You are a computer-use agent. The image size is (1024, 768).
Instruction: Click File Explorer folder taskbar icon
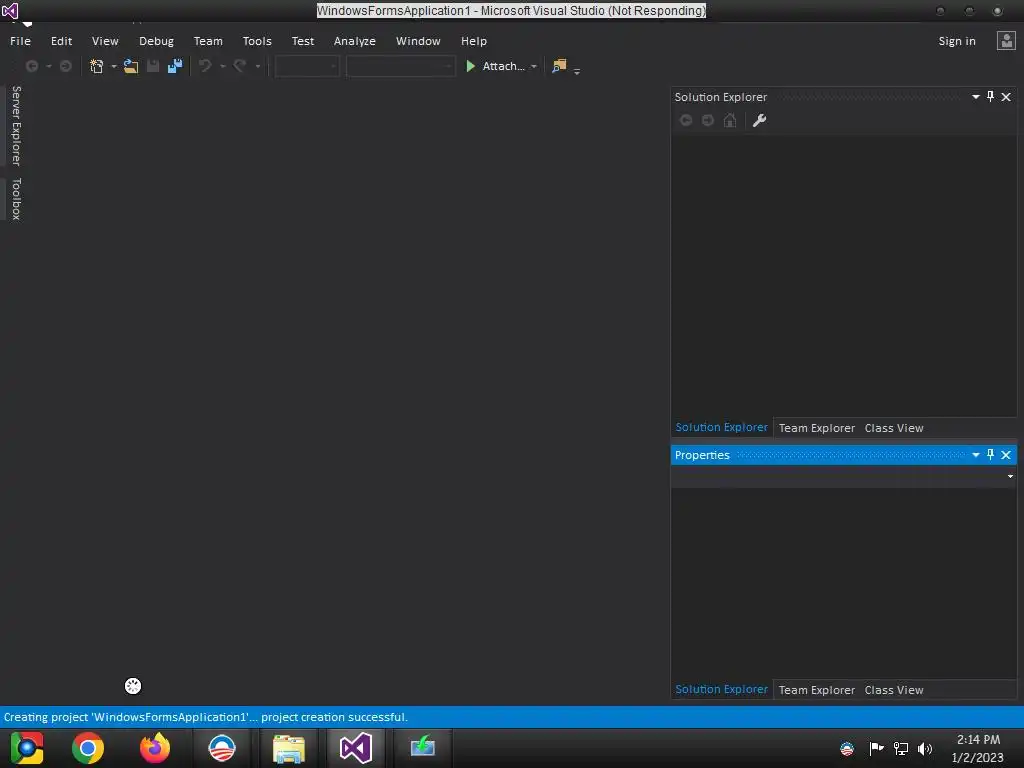click(x=289, y=748)
